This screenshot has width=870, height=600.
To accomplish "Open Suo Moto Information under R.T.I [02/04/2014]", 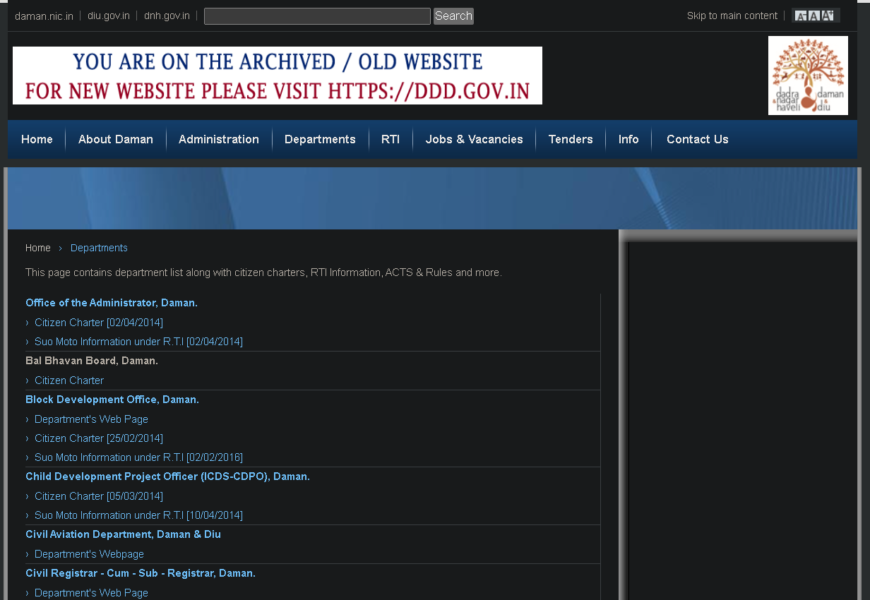I will pos(139,342).
